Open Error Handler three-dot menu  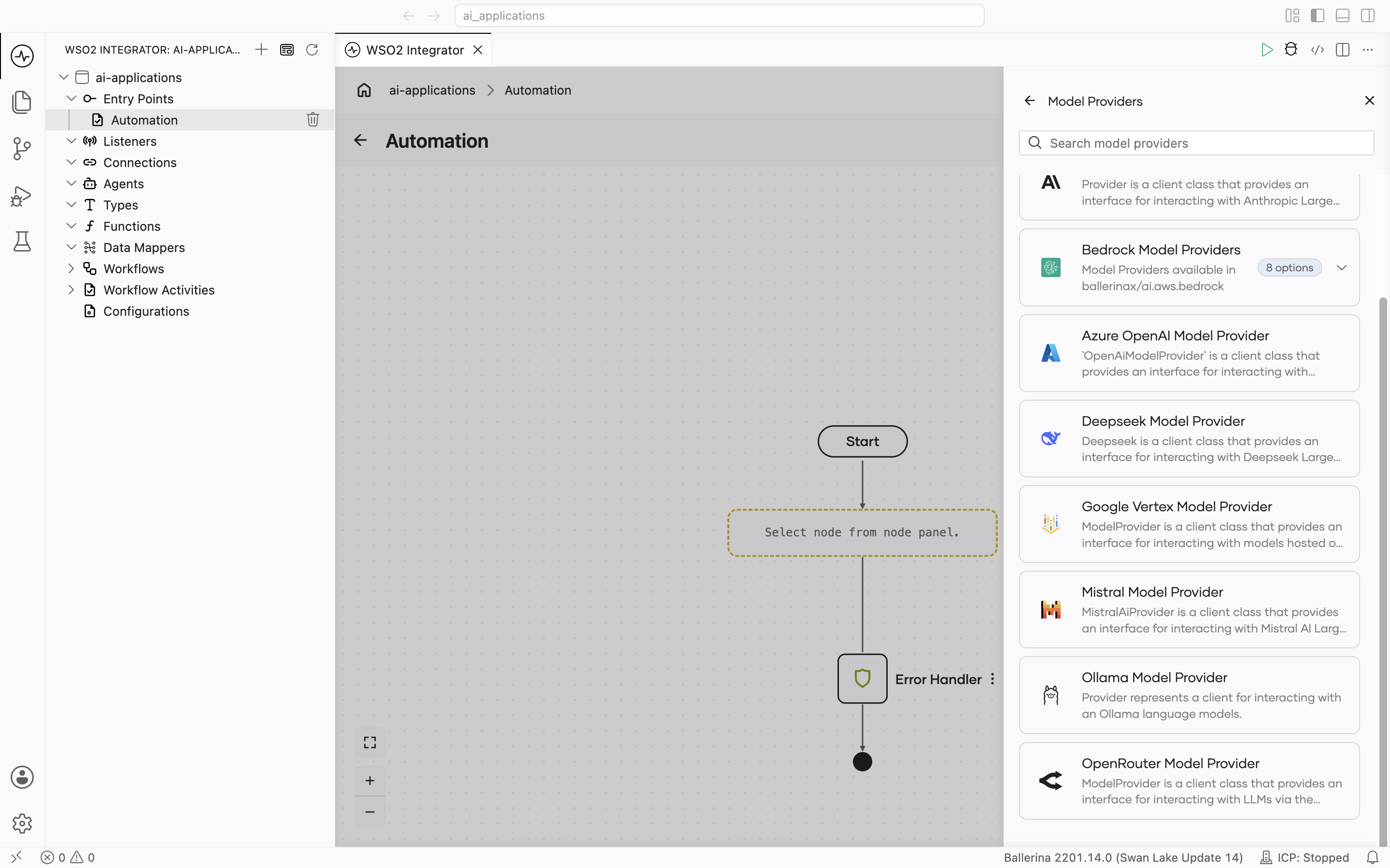(992, 679)
